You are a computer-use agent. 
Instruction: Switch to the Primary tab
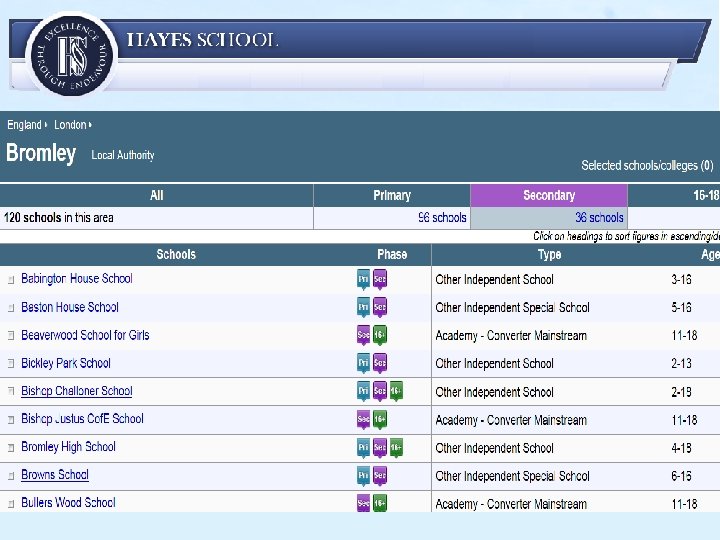click(392, 196)
